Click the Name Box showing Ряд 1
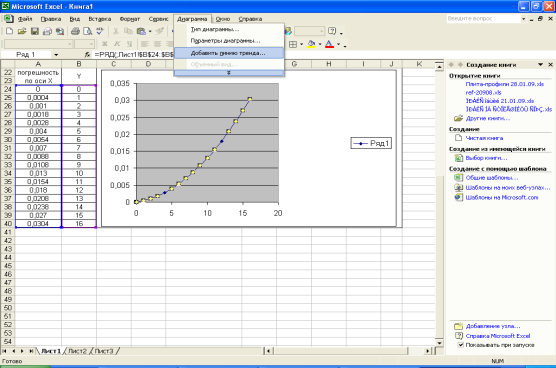 coord(27,55)
